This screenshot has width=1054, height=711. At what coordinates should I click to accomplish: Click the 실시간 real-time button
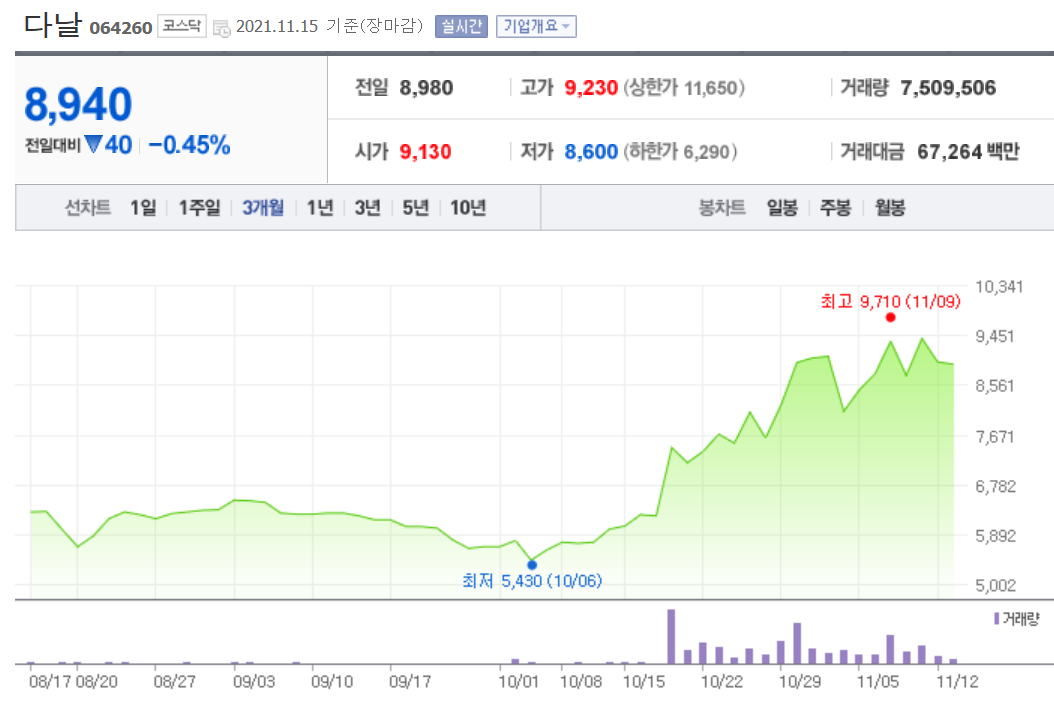point(461,27)
